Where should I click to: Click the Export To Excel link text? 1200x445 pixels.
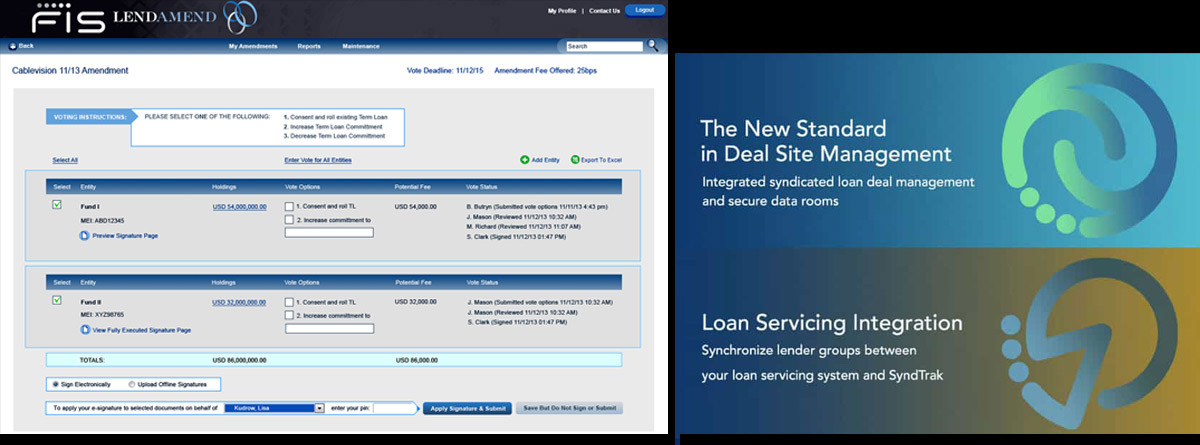[x=603, y=160]
